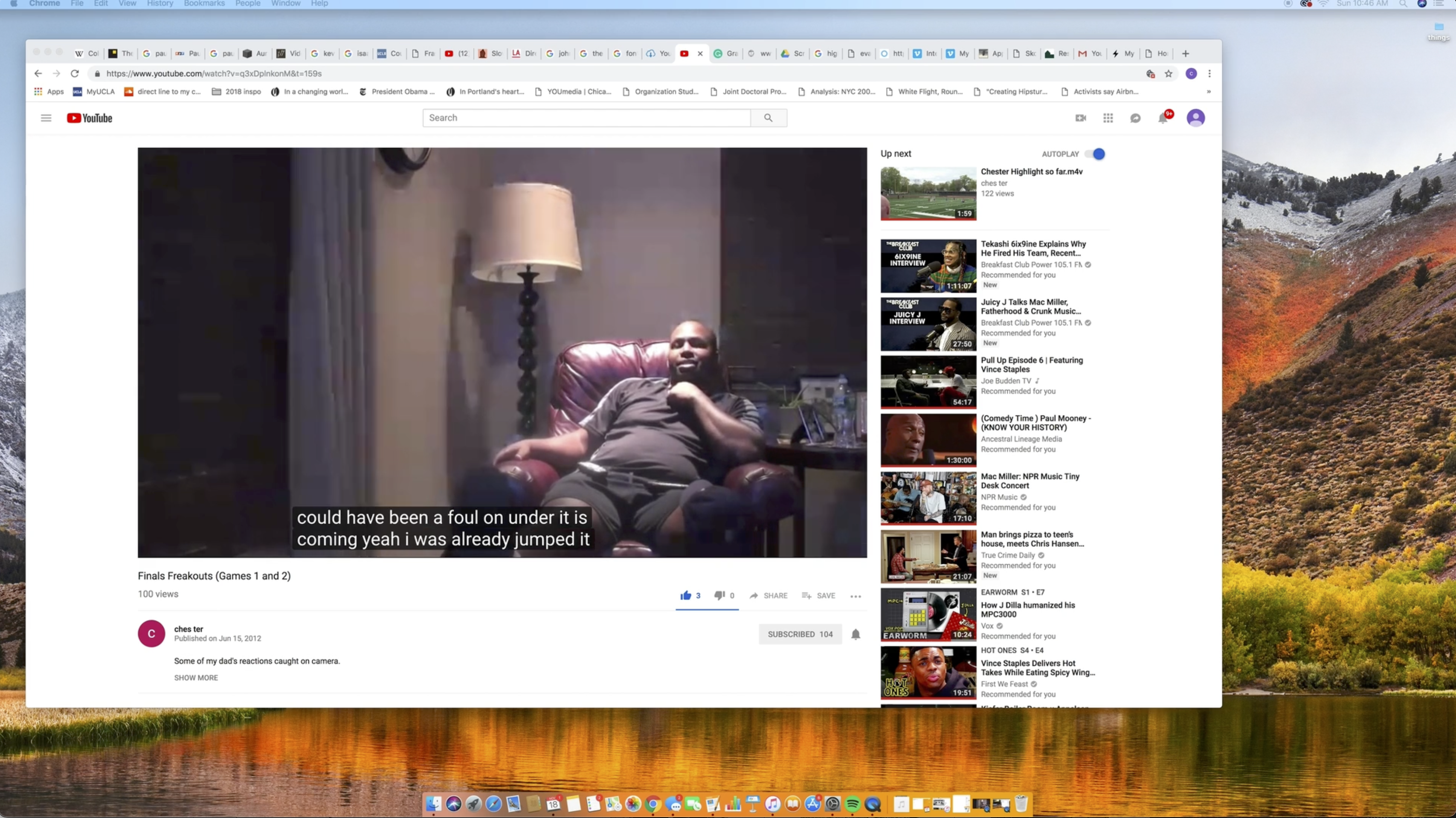Click the thumbs up like button
This screenshot has width=1456, height=818.
[686, 595]
